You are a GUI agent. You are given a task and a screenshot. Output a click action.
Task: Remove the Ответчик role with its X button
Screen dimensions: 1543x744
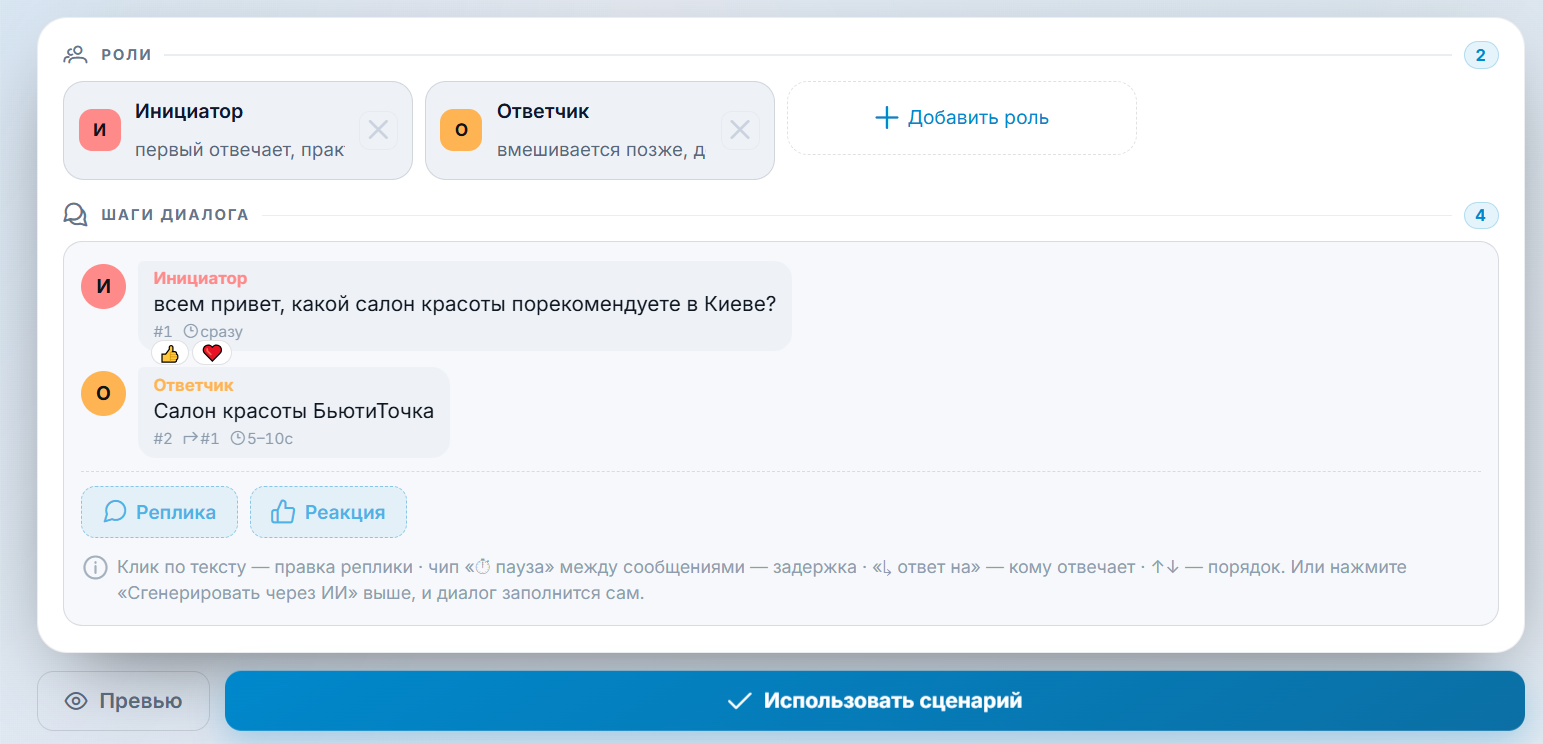click(x=740, y=130)
